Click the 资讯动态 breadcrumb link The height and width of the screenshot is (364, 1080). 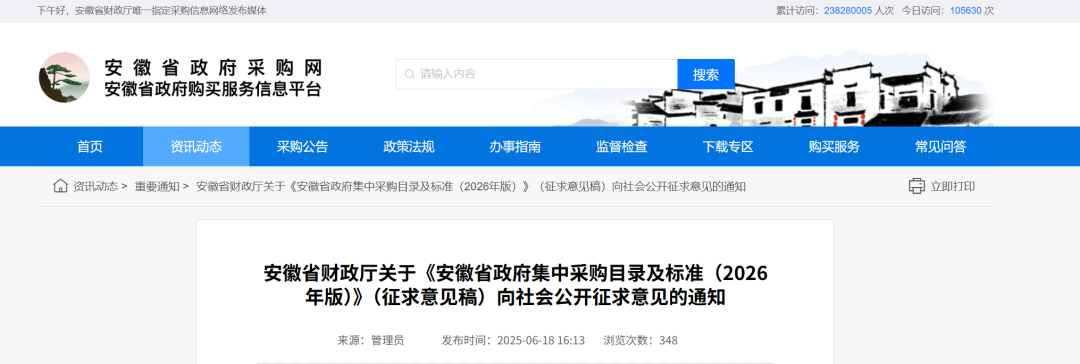click(95, 186)
